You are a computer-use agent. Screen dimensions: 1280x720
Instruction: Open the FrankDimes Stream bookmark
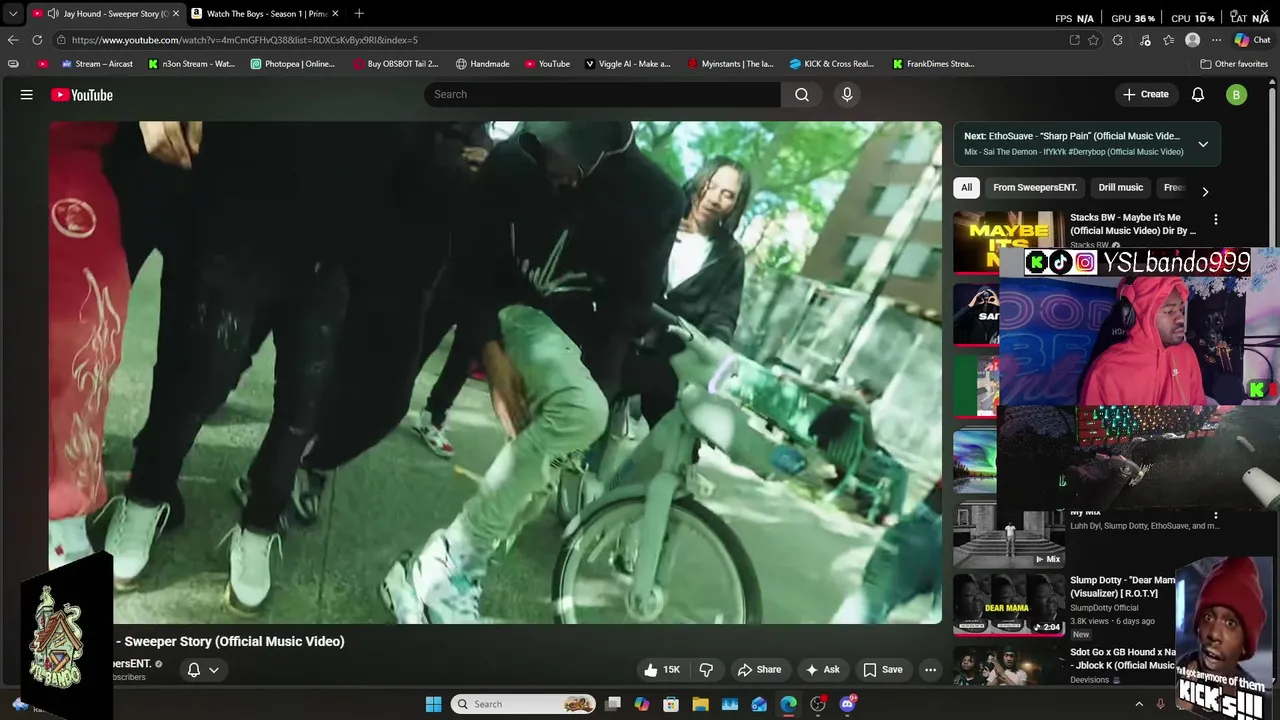click(933, 64)
